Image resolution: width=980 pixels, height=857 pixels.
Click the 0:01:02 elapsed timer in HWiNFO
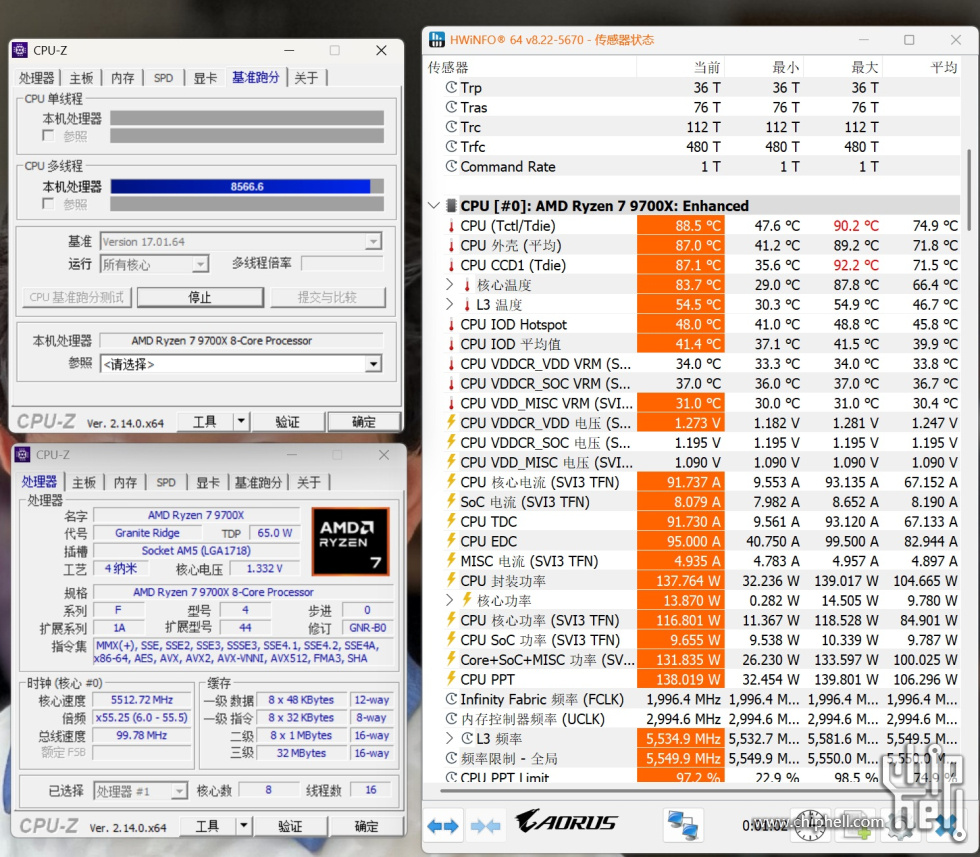pos(765,826)
